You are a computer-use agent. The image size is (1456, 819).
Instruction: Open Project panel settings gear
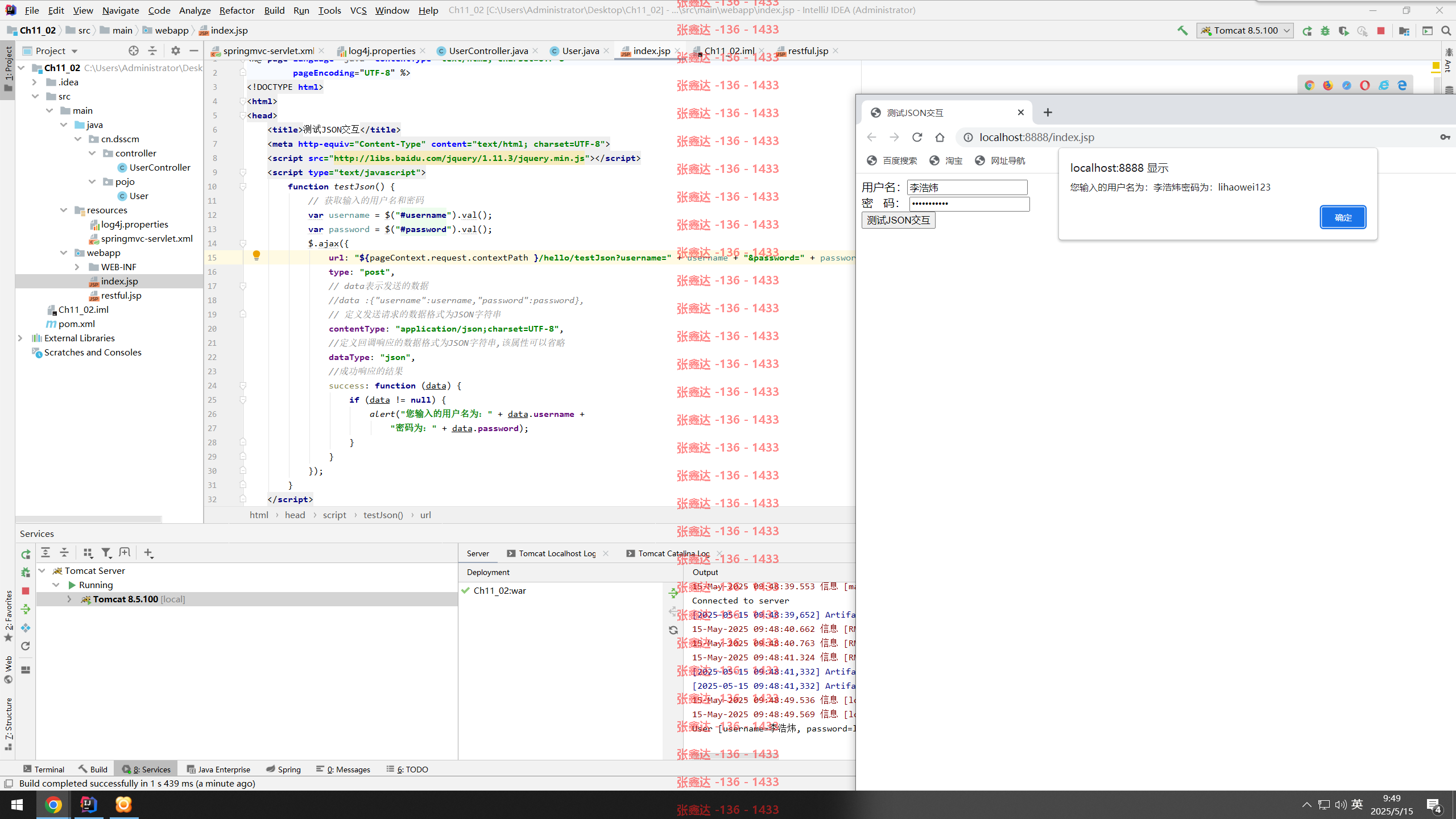click(x=176, y=51)
